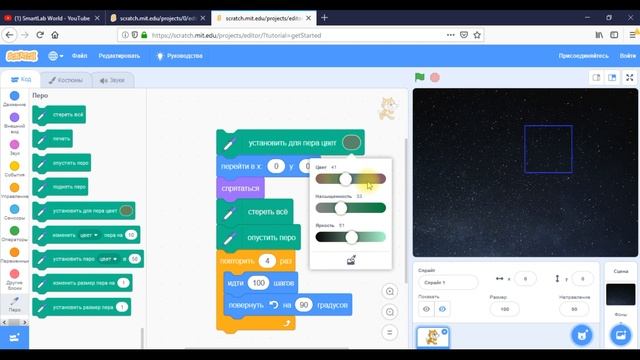Switch to the Костюмы tab
The height and width of the screenshot is (360, 640).
point(66,80)
